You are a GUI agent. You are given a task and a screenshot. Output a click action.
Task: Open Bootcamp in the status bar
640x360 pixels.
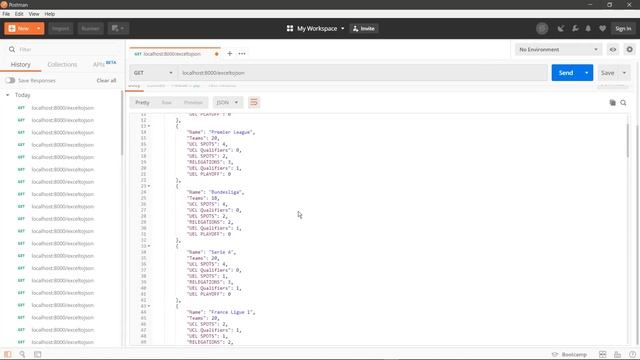click(570, 354)
